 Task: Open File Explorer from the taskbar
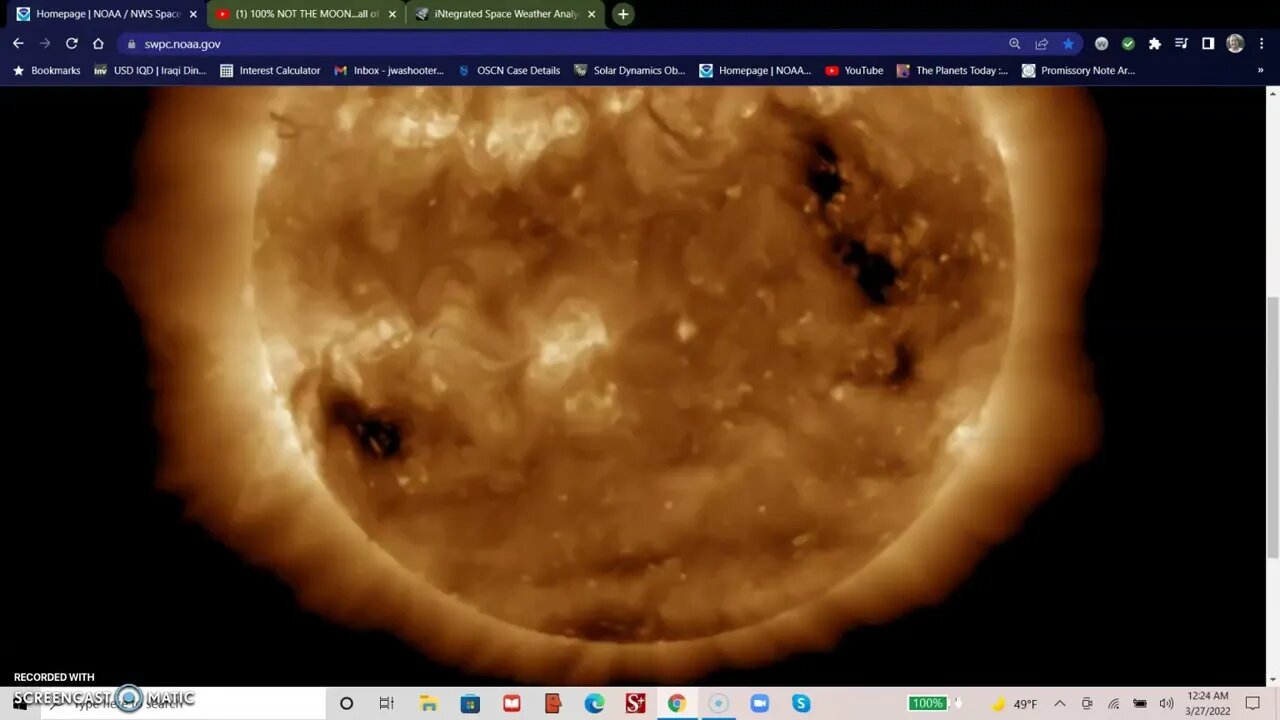point(429,704)
